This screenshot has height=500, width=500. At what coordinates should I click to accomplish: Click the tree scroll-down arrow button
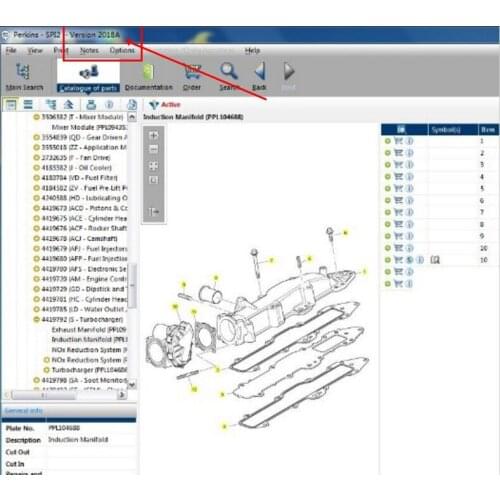coord(132,385)
